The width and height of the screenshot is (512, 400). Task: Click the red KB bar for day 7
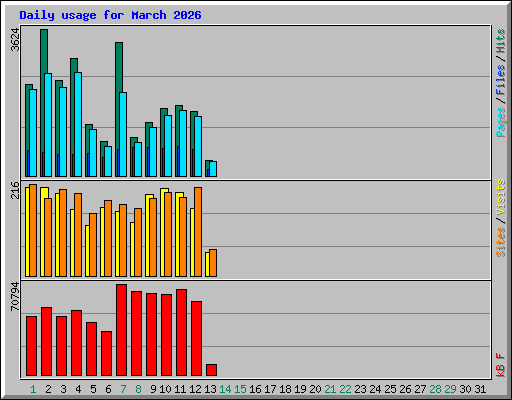121,330
